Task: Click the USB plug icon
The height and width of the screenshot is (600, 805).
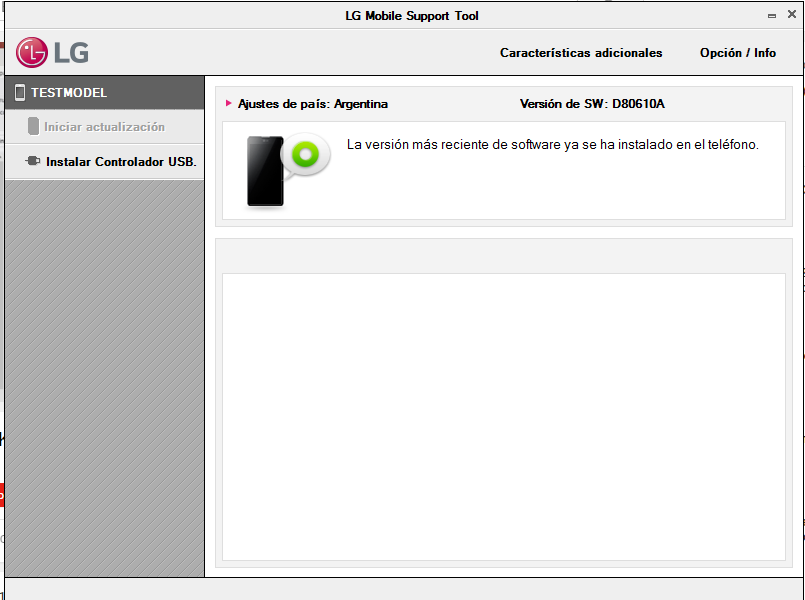Action: 33,161
